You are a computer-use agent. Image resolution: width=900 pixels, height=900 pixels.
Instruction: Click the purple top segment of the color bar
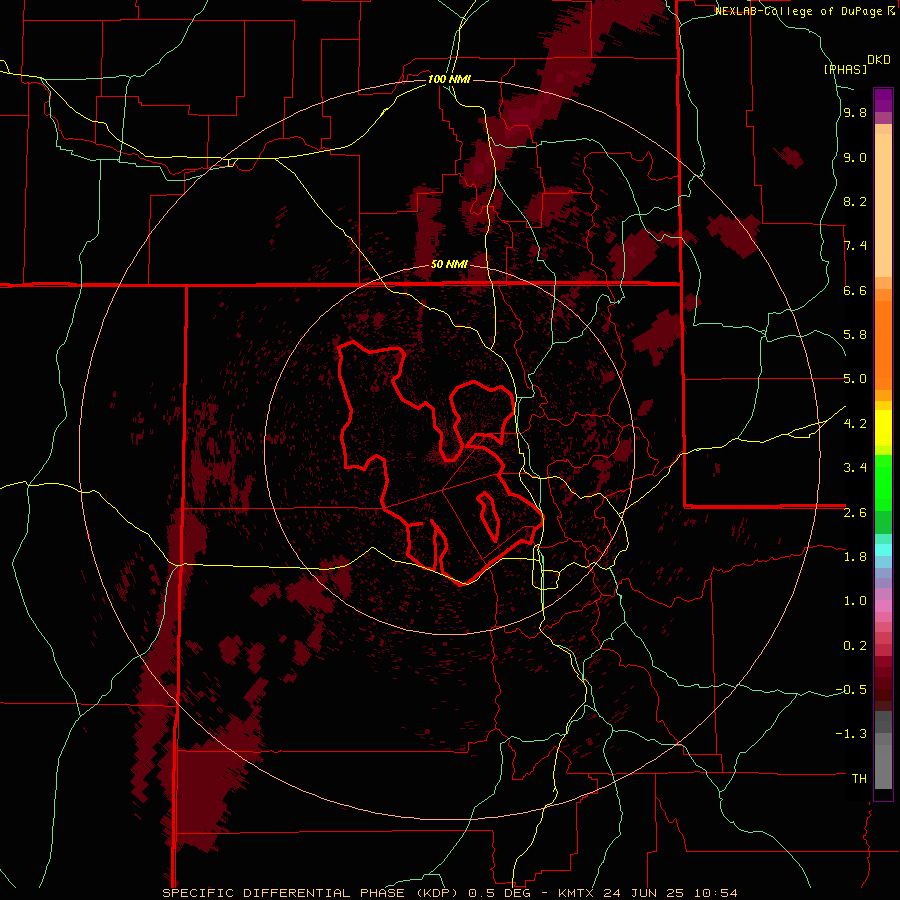coord(883,100)
